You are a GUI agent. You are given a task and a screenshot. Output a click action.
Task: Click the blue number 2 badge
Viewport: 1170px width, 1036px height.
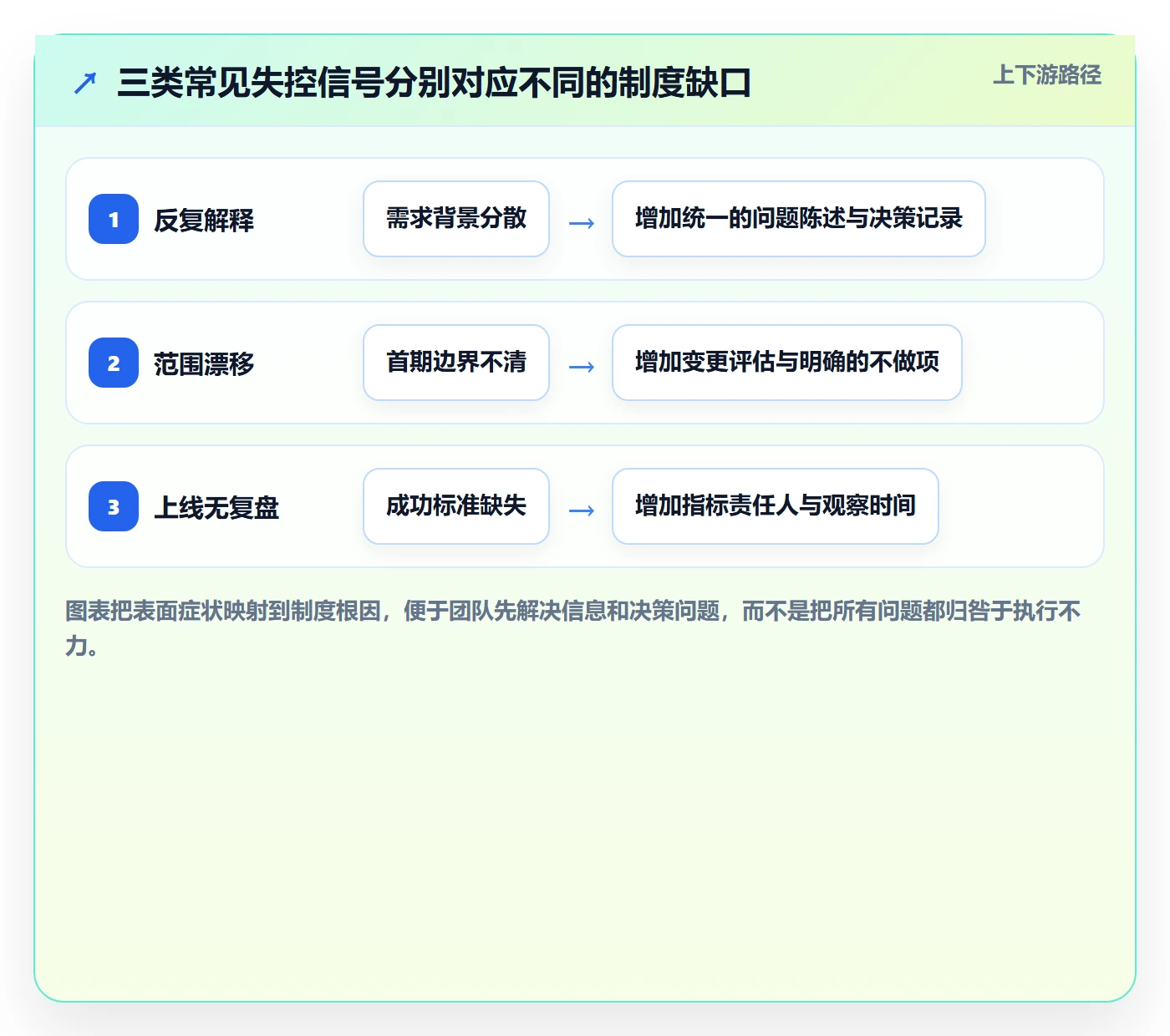114,363
